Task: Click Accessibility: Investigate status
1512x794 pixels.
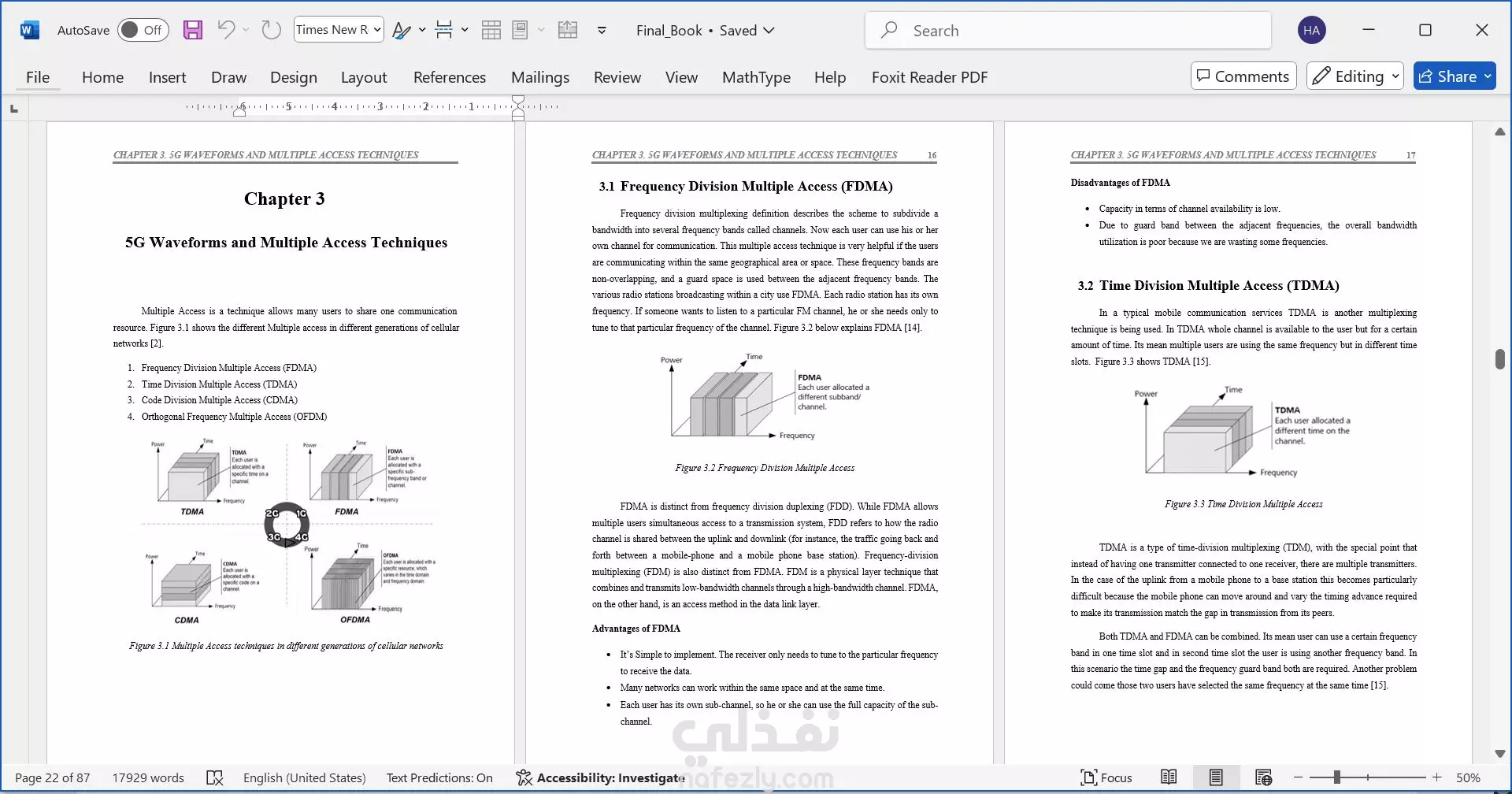Action: [600, 777]
